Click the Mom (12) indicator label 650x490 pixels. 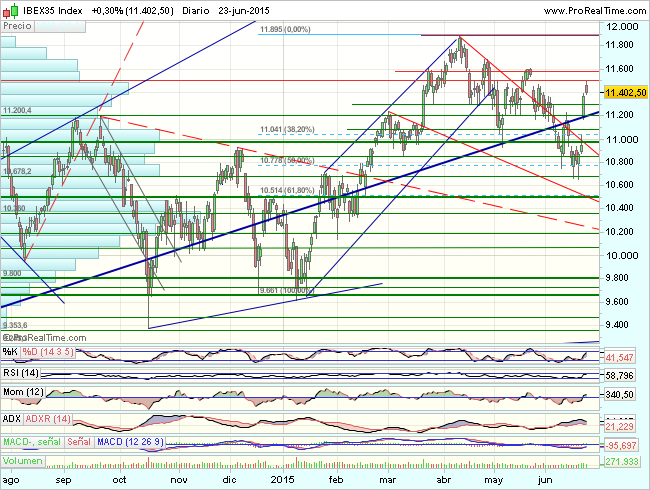(x=24, y=395)
